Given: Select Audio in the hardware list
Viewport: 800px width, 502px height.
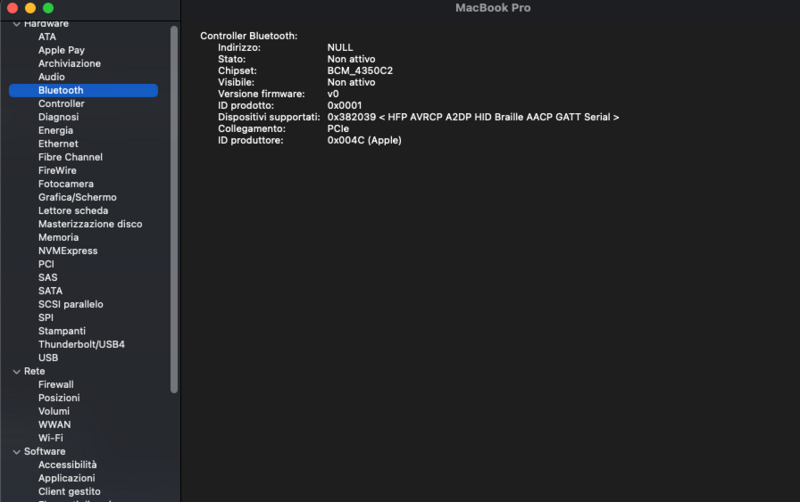Looking at the screenshot, I should coord(52,77).
